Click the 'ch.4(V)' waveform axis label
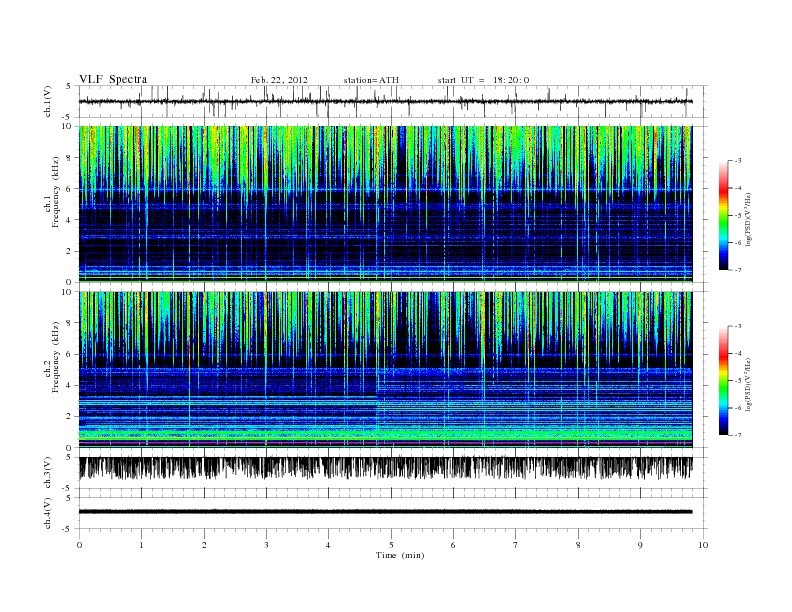792x612 pixels. (47, 513)
